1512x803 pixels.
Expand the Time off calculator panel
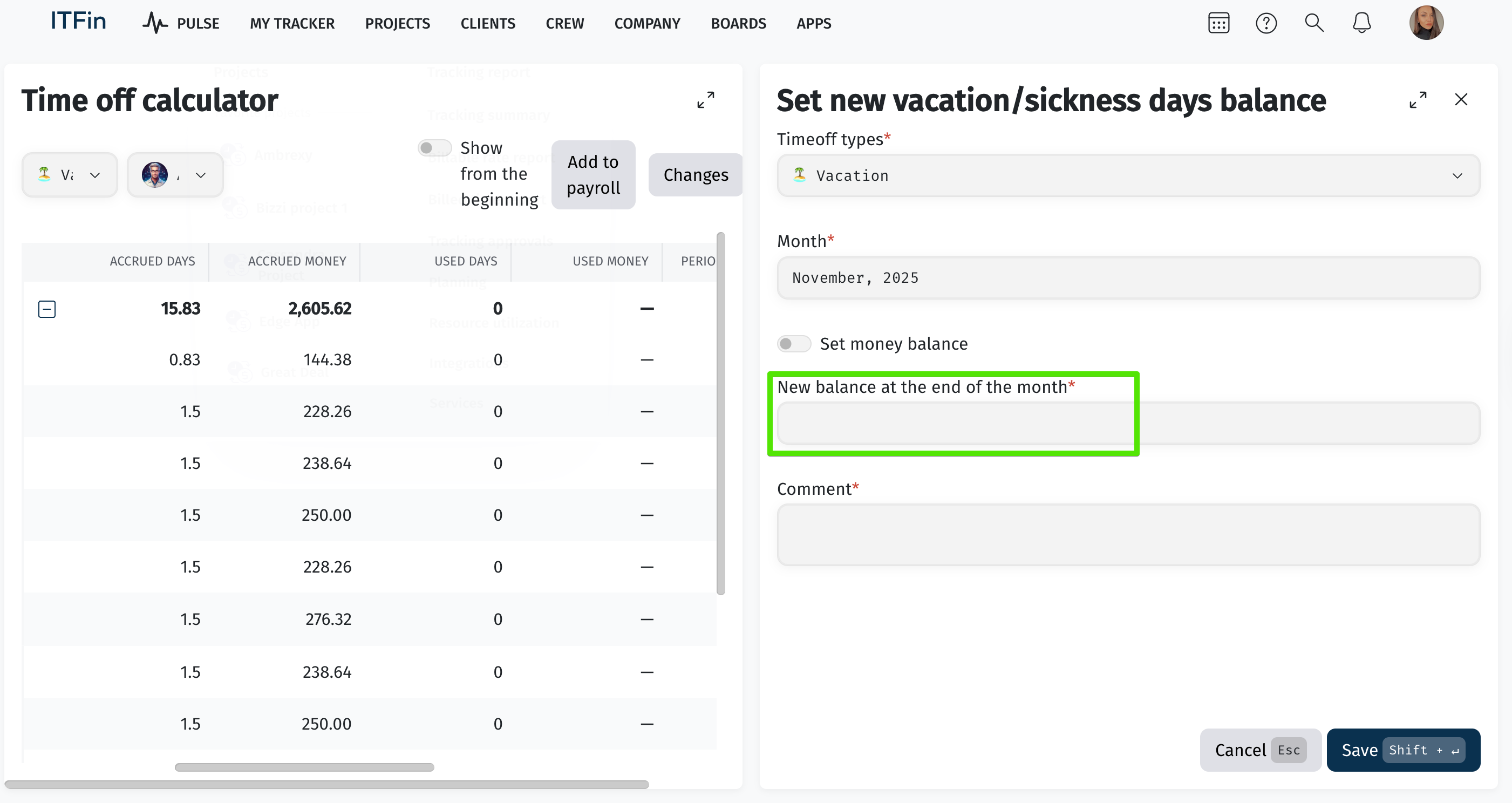coord(705,100)
